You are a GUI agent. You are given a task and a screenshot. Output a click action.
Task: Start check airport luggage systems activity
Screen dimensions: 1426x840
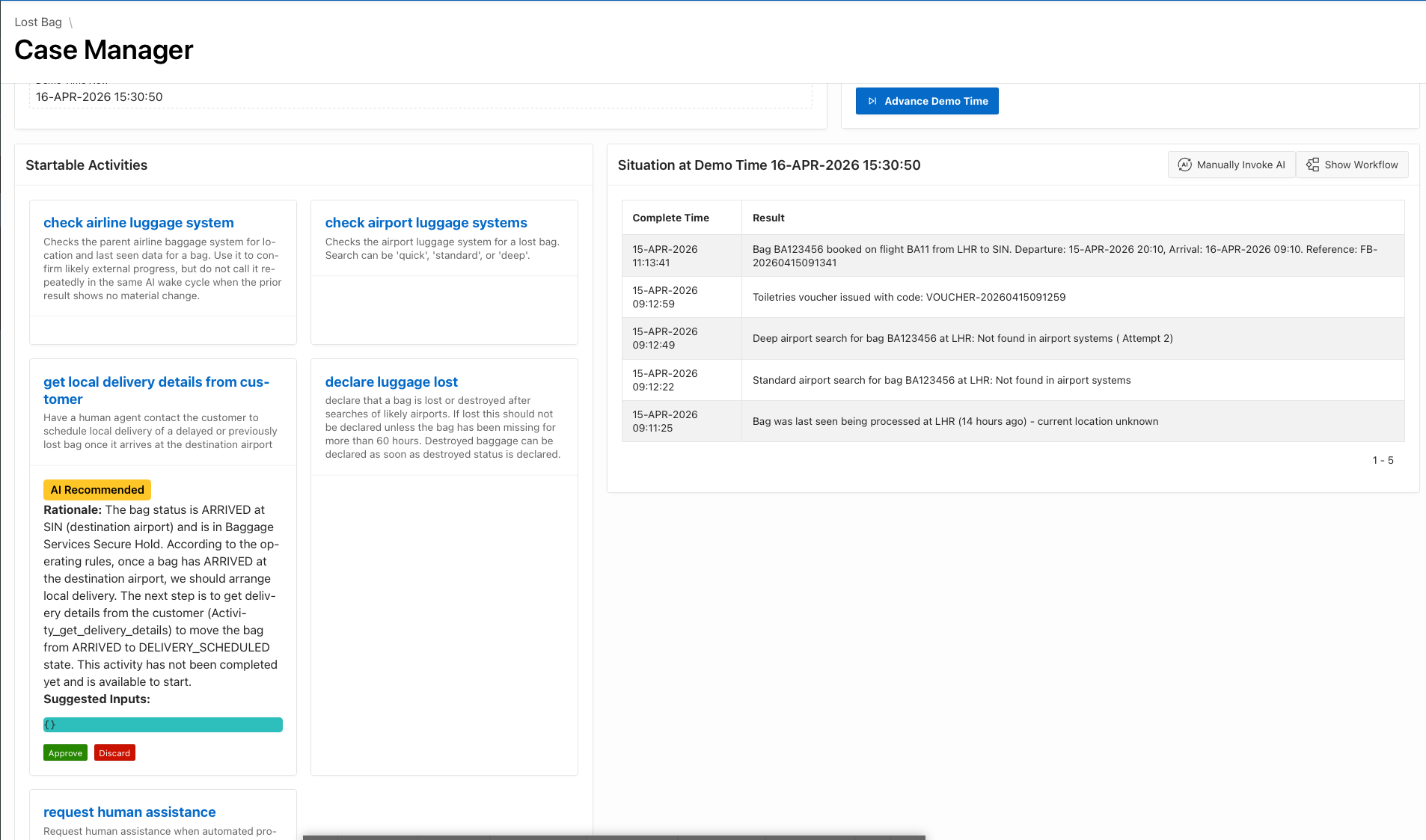point(426,223)
